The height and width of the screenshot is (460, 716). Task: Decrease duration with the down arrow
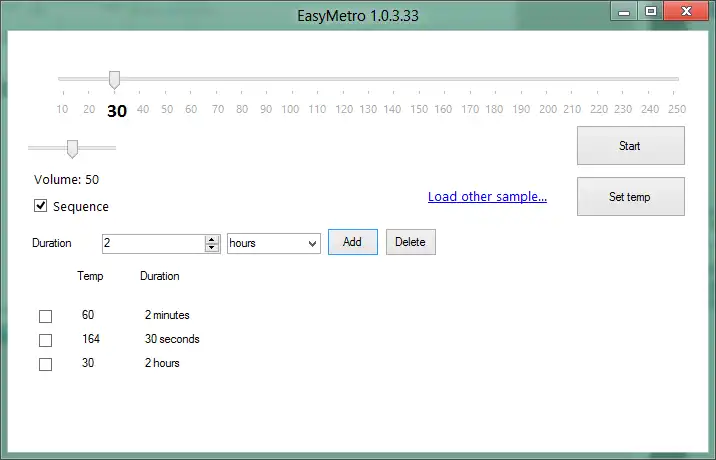211,248
